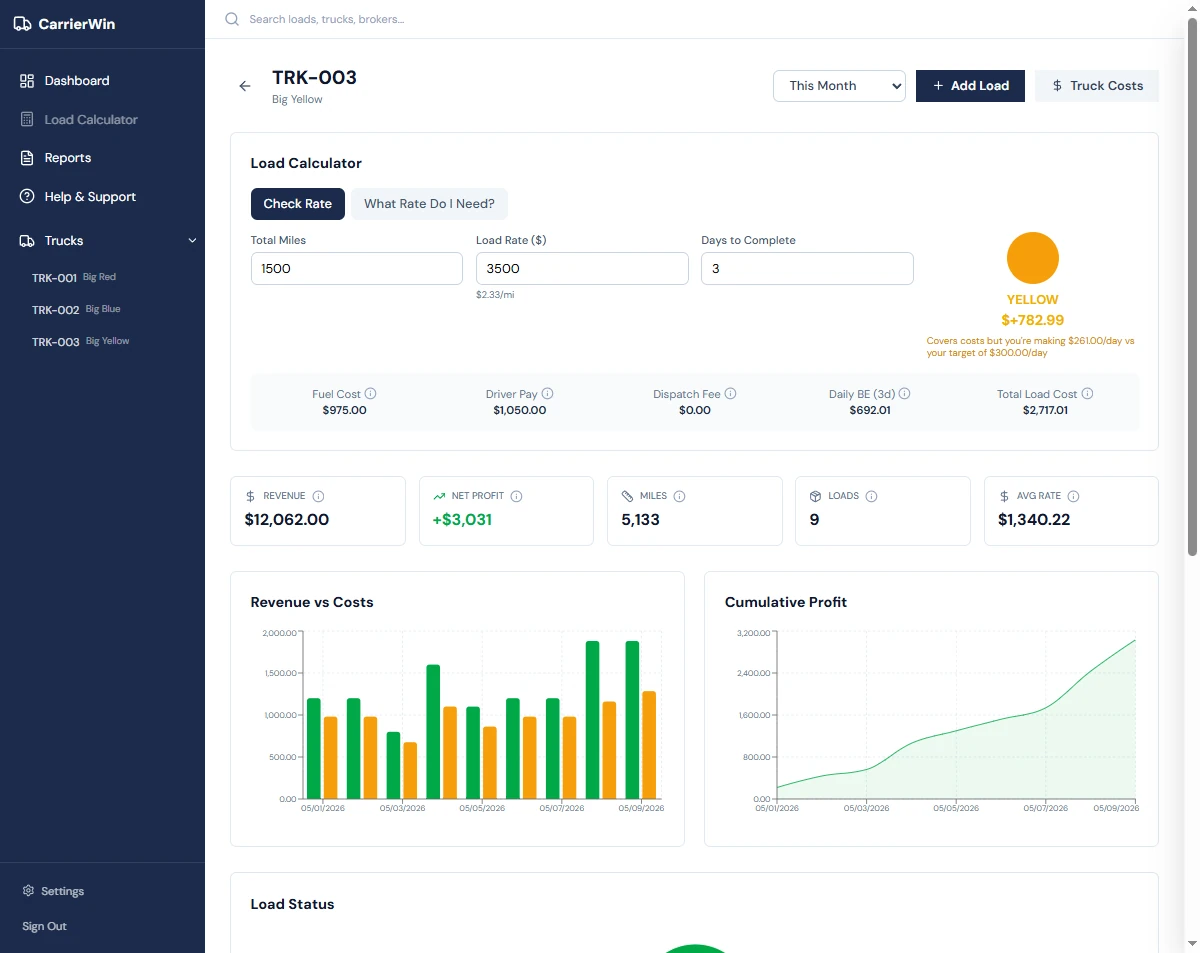Click the yellow status circle indicator
1200x953 pixels.
[1032, 258]
